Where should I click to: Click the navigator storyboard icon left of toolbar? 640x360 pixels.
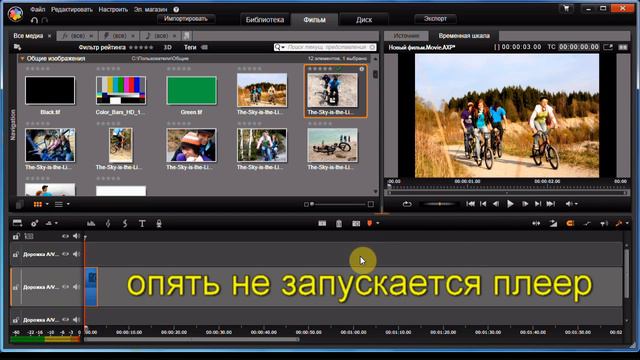[17, 223]
